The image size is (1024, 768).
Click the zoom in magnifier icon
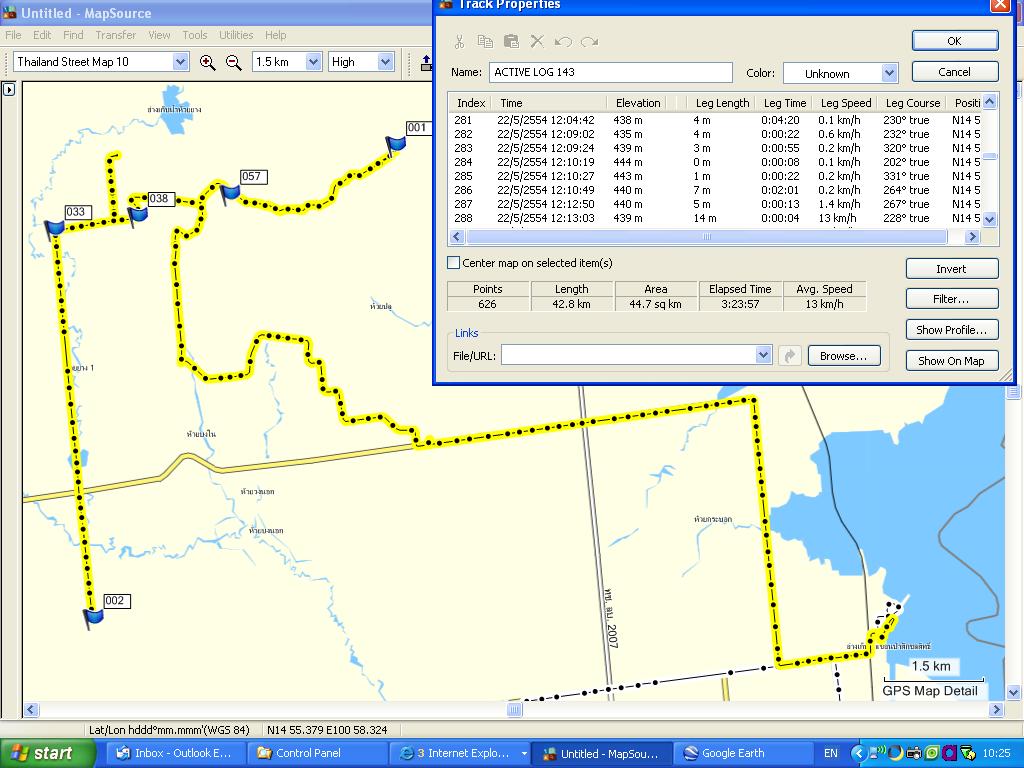208,62
